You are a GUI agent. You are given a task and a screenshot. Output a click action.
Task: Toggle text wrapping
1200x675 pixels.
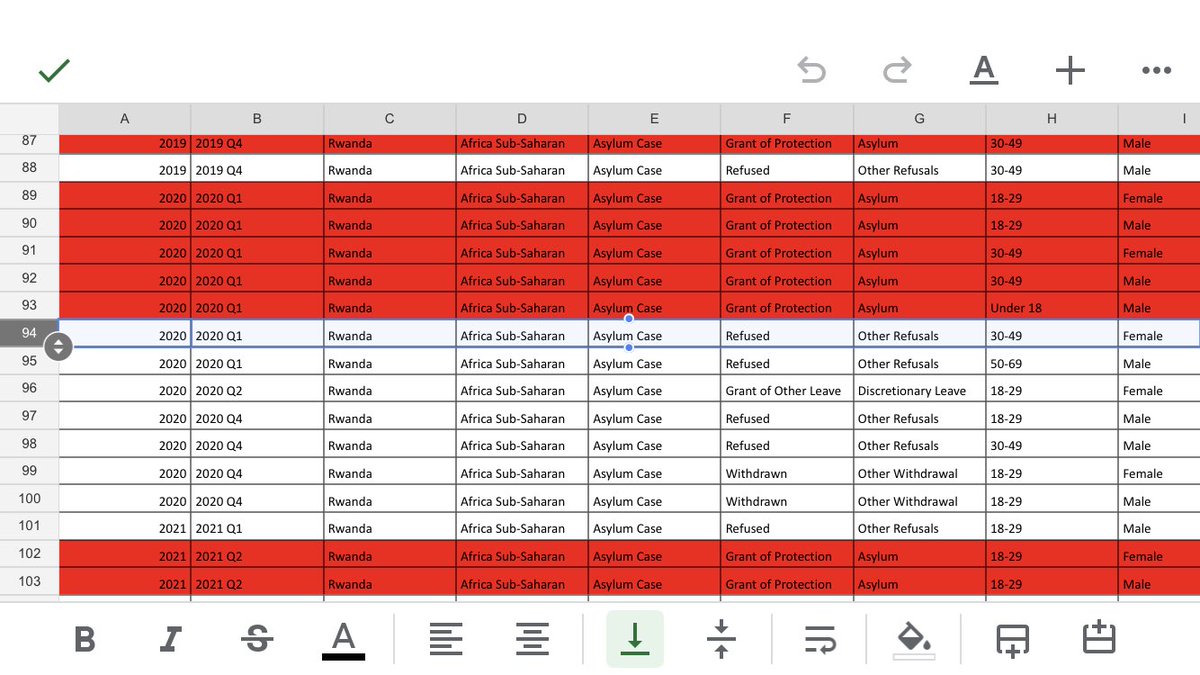(820, 638)
